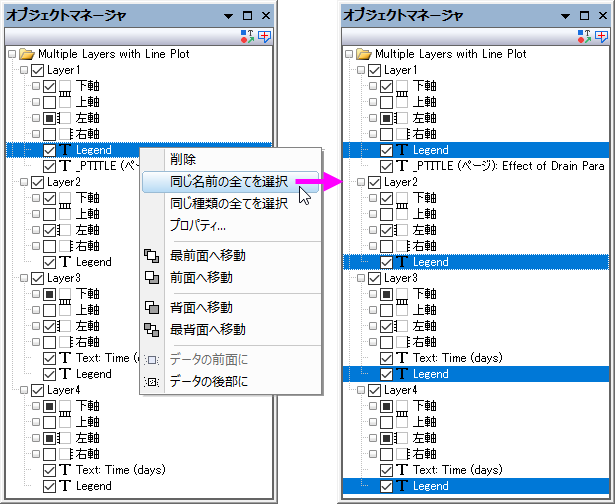This screenshot has height=504, width=615.
Task: Click the add-layer plus icon in right panel toolbar
Action: point(601,36)
